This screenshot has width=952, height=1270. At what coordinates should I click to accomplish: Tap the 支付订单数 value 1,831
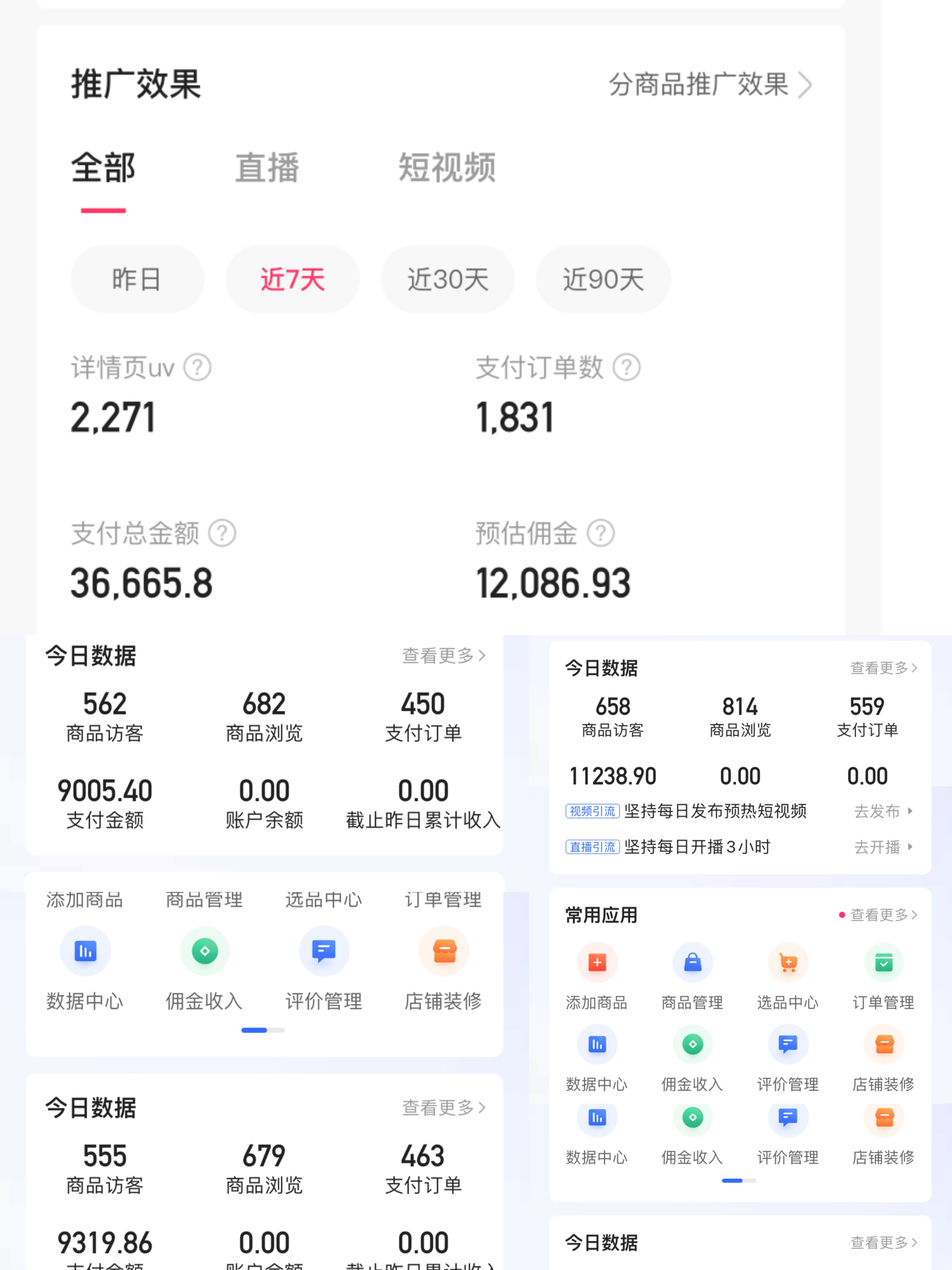coord(515,417)
